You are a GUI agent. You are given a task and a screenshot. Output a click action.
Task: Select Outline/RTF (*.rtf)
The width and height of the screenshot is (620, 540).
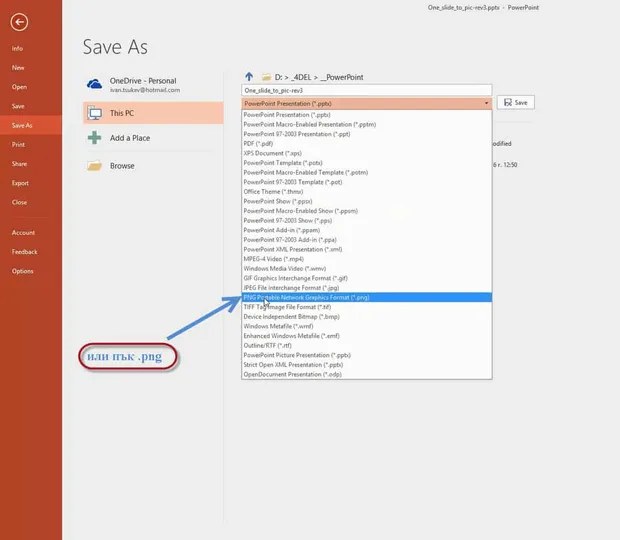point(367,346)
